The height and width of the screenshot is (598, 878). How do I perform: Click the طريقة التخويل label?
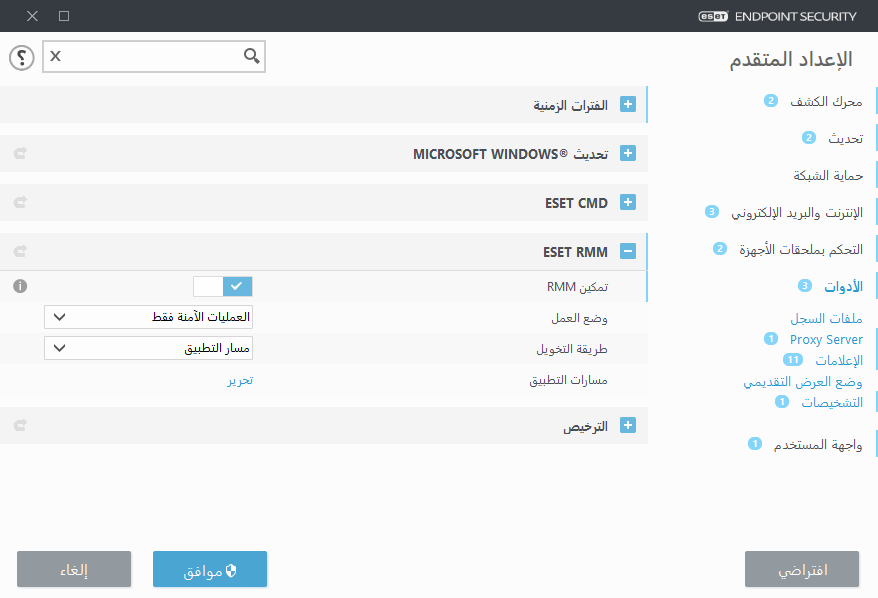coord(572,349)
